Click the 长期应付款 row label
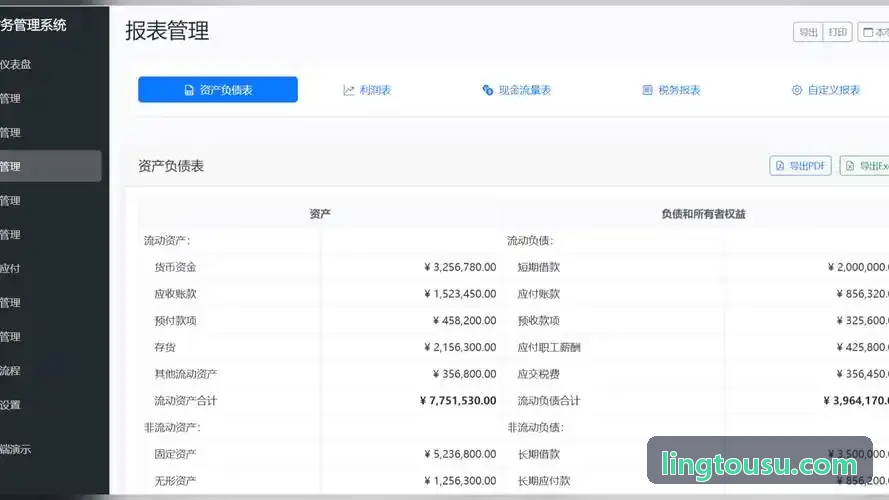889x500 pixels. (544, 480)
